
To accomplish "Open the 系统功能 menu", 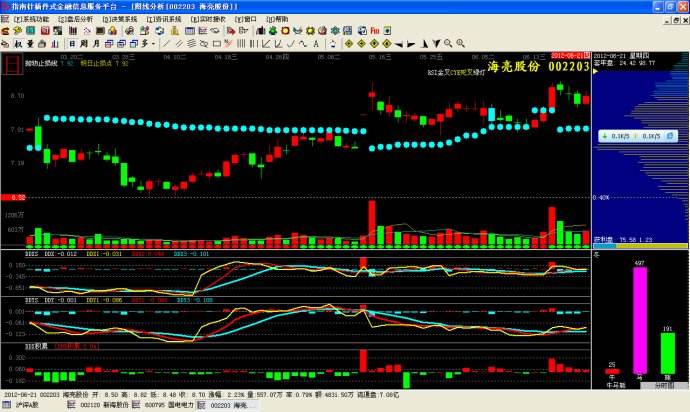I will (31, 19).
